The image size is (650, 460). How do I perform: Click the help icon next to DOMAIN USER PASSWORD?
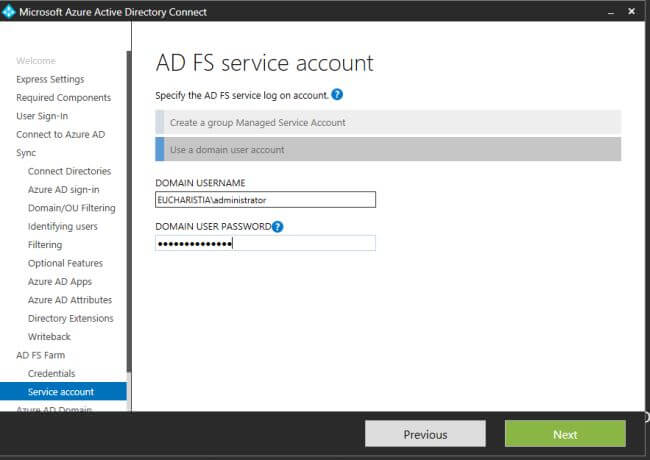(277, 227)
